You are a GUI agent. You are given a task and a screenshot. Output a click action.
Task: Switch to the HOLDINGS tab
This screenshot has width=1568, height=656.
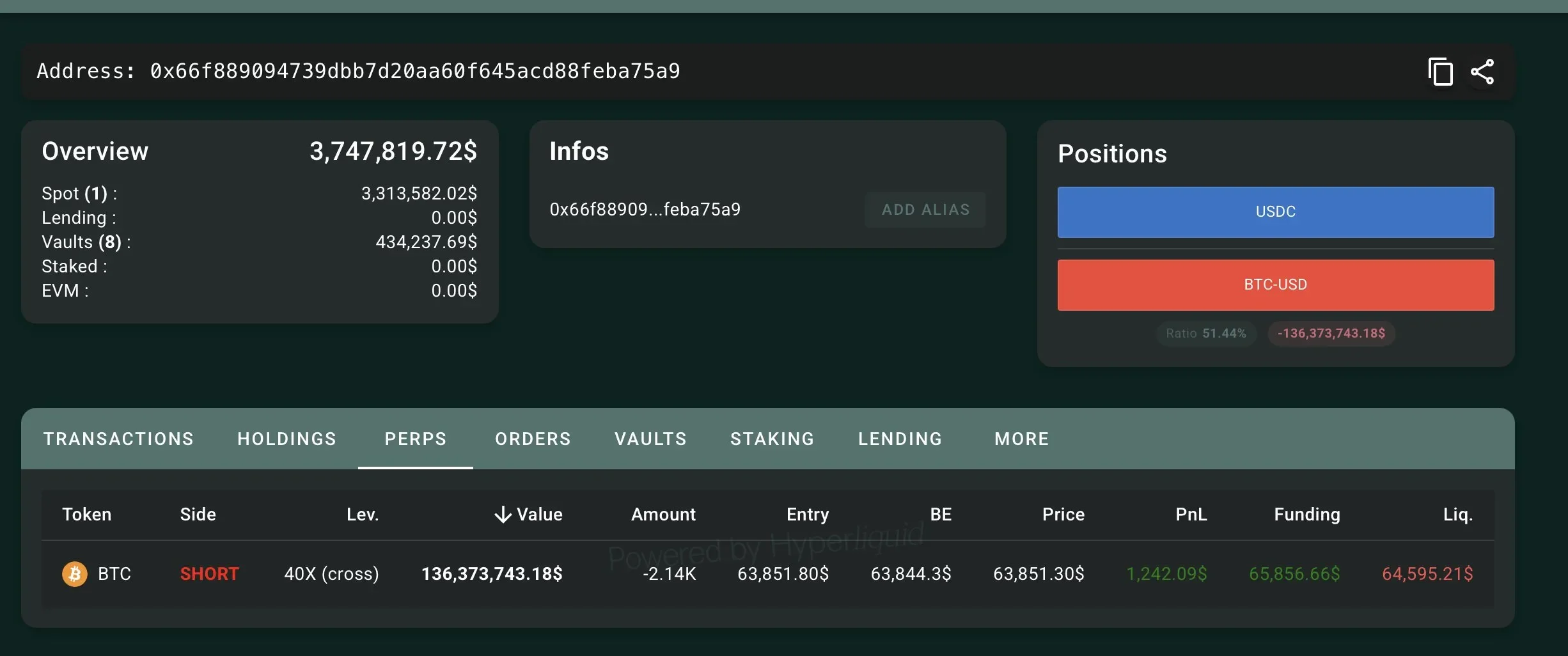[287, 439]
